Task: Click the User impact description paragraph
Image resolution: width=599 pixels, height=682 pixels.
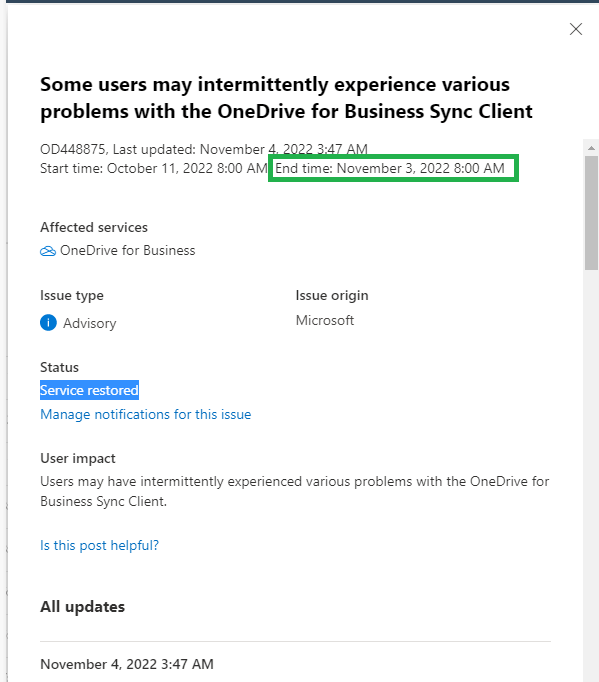Action: click(x=294, y=491)
